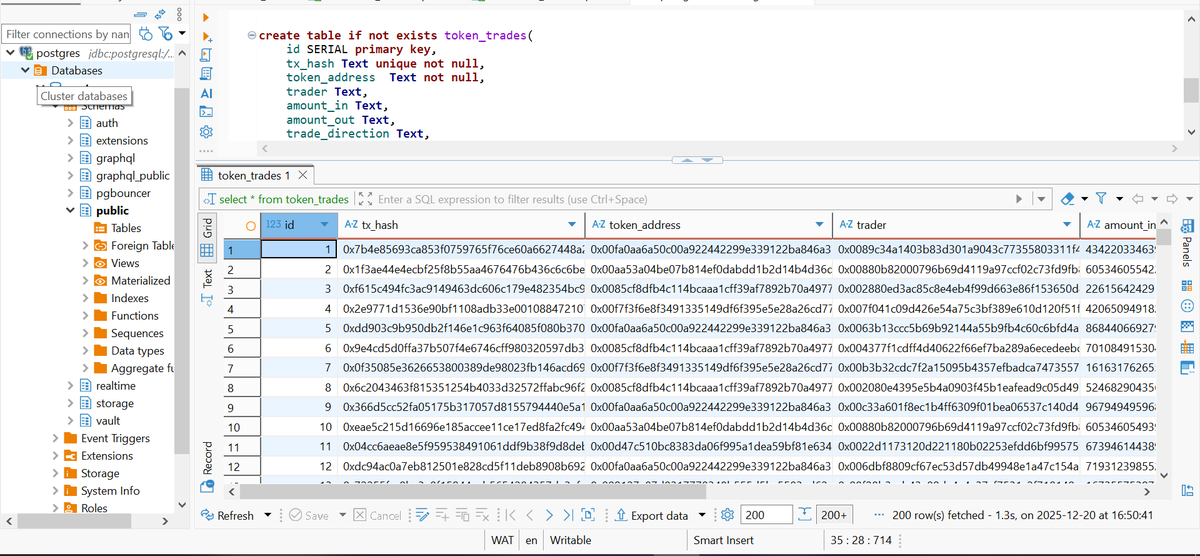
Task: Go to the next row arrow
Action: [x=549, y=515]
